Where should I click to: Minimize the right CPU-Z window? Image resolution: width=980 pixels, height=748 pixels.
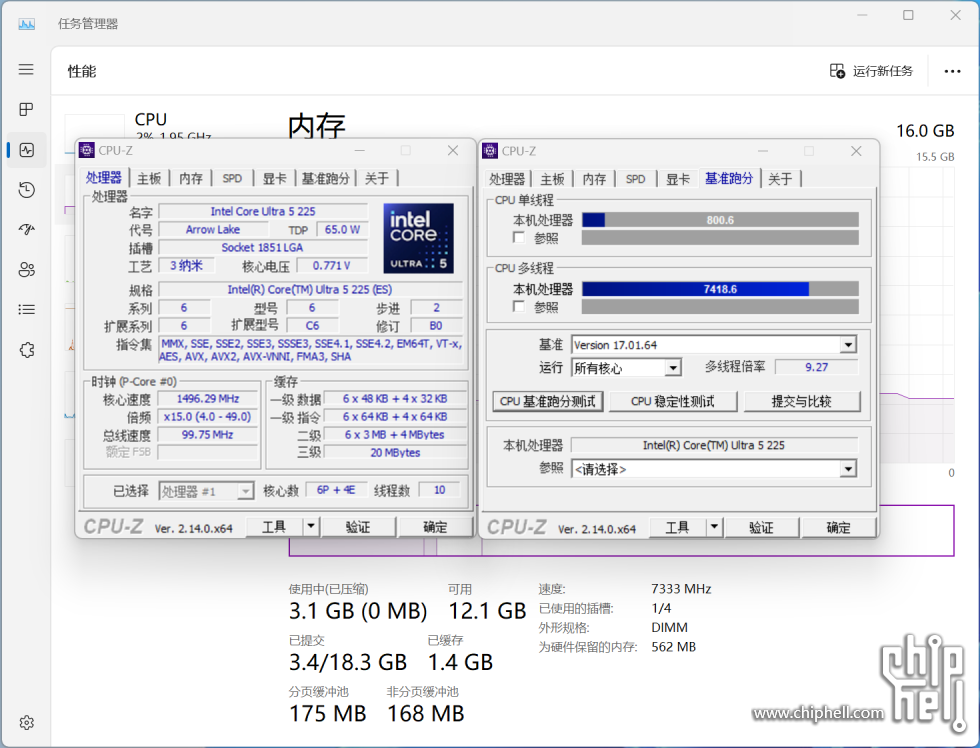pyautogui.click(x=763, y=151)
